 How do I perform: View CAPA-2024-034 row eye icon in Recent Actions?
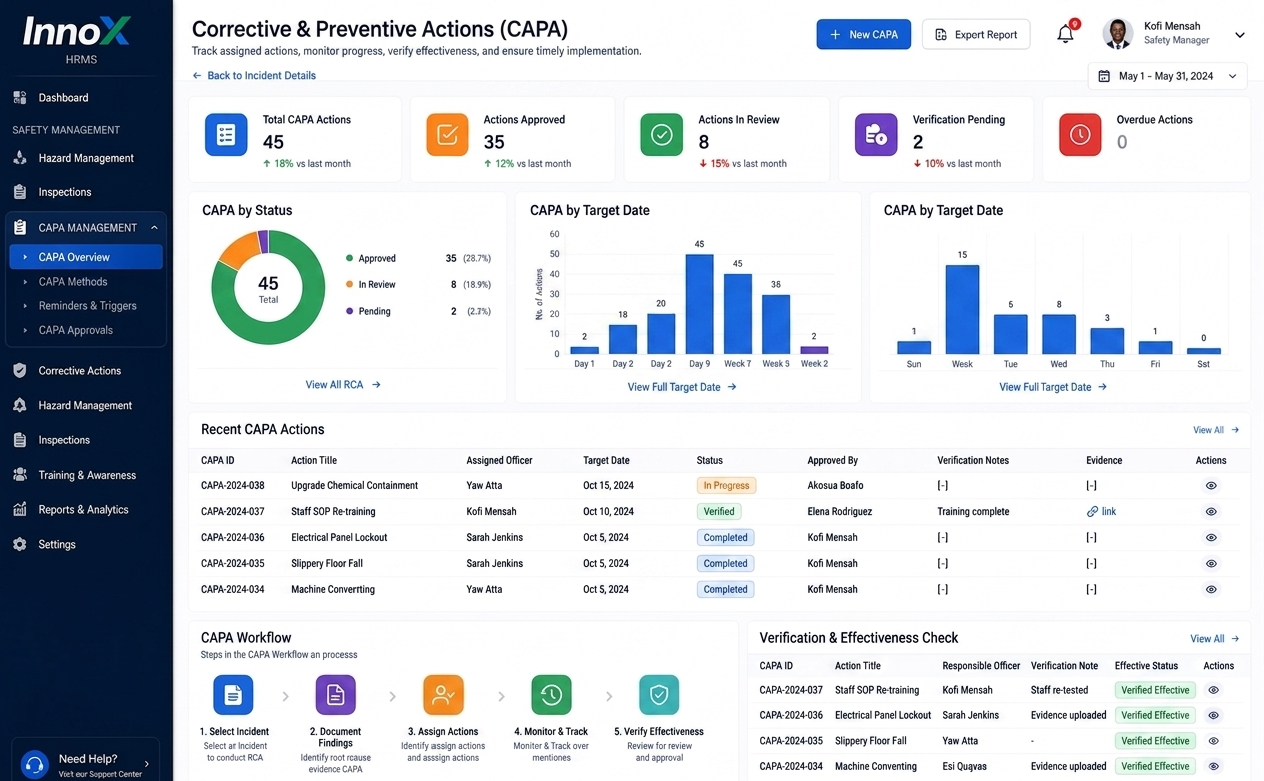point(1211,590)
